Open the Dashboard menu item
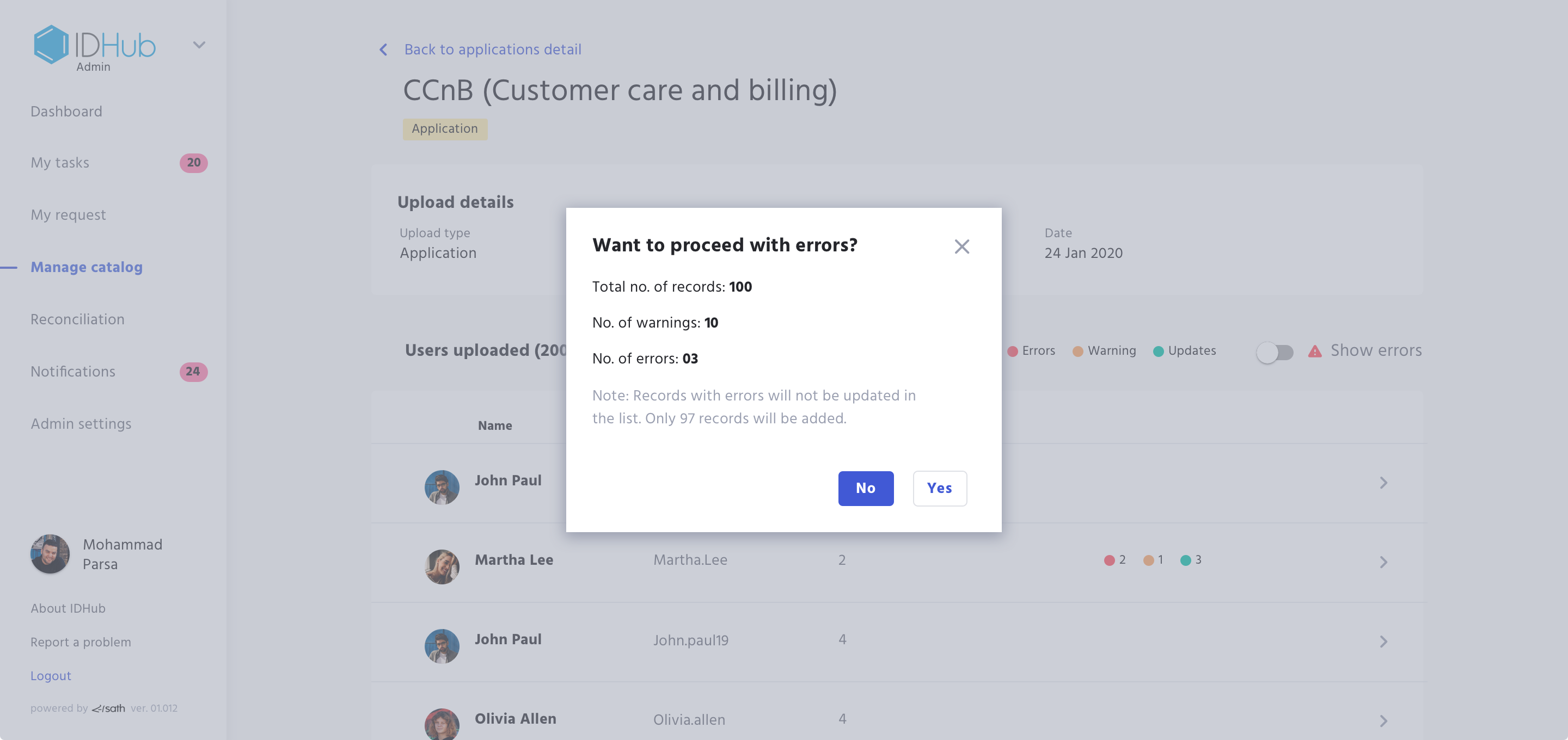Screen dimensions: 1568x740 click(66, 112)
